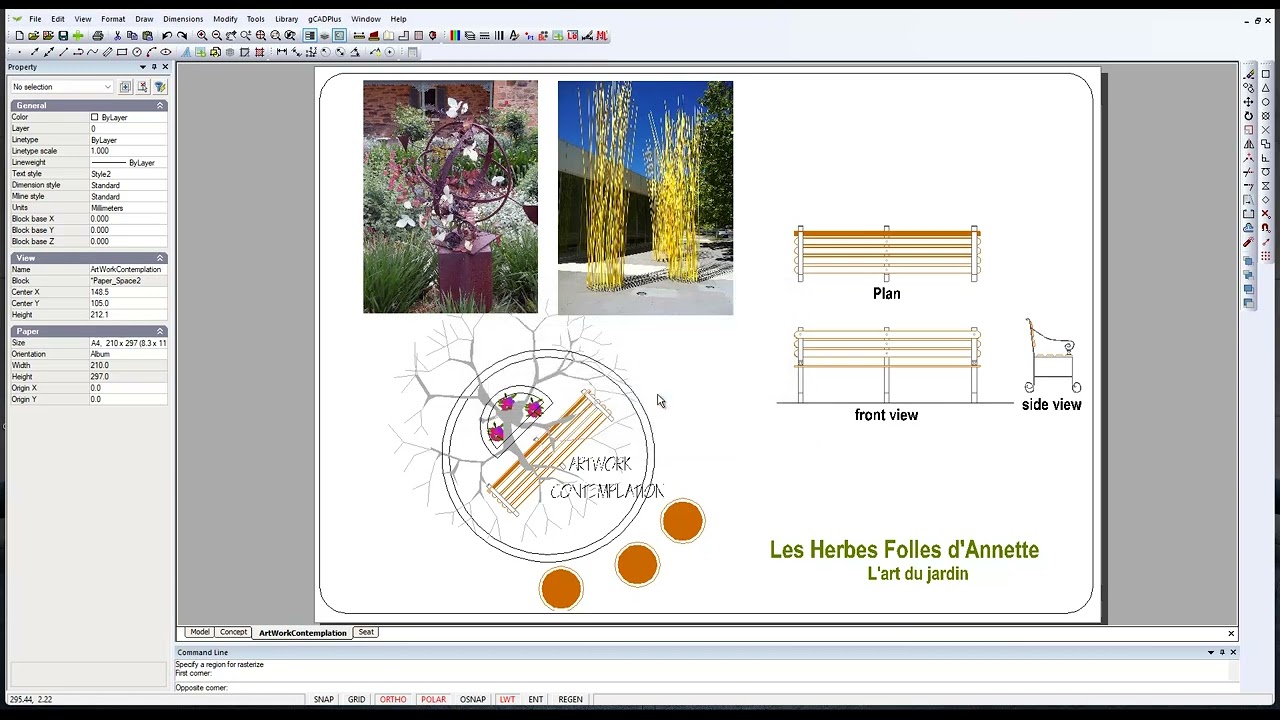Click the garden sculpture photo
Viewport: 1280px width, 720px height.
pyautogui.click(x=450, y=197)
